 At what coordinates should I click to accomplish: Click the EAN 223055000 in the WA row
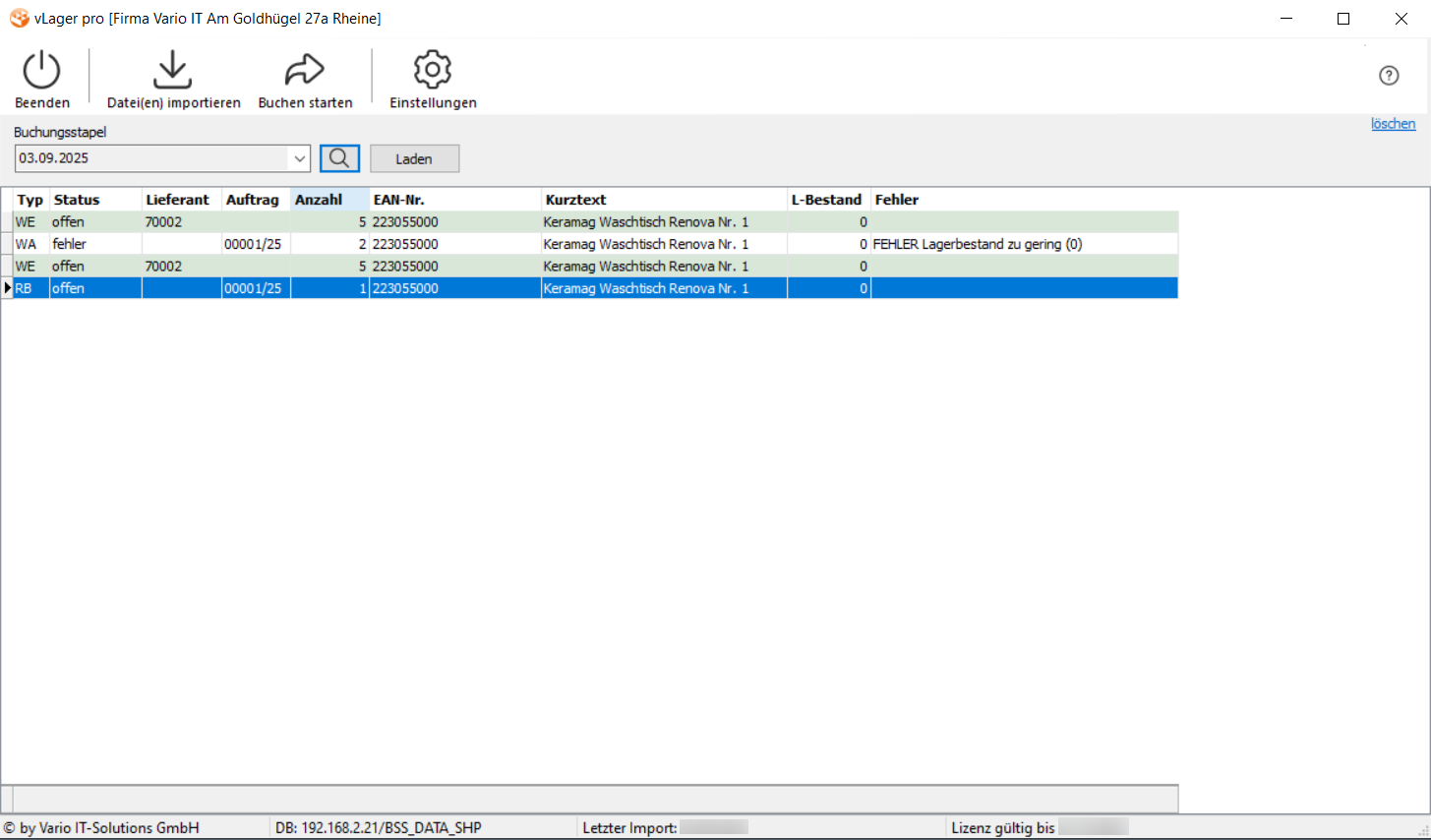click(x=455, y=244)
